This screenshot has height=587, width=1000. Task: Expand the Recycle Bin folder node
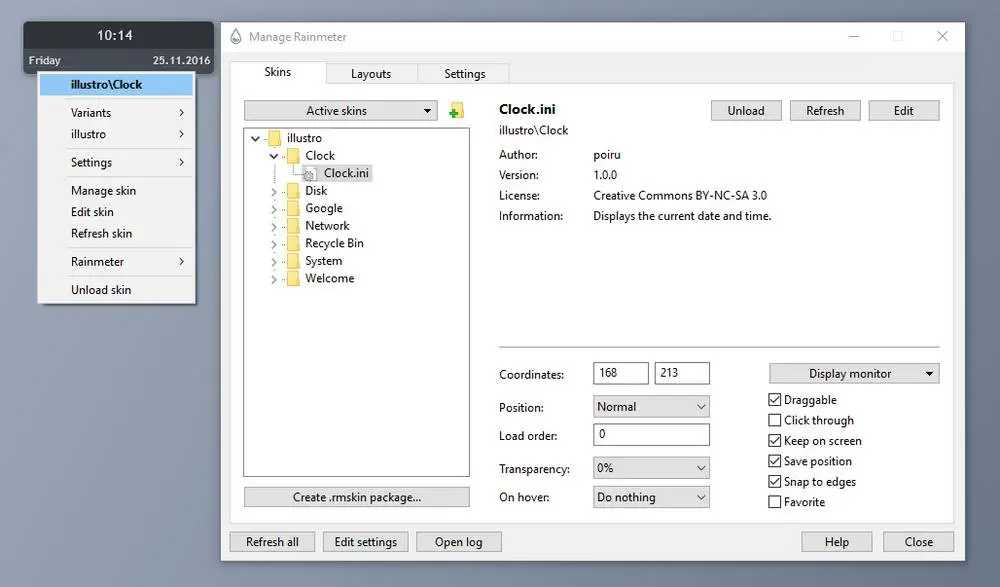pyautogui.click(x=274, y=244)
